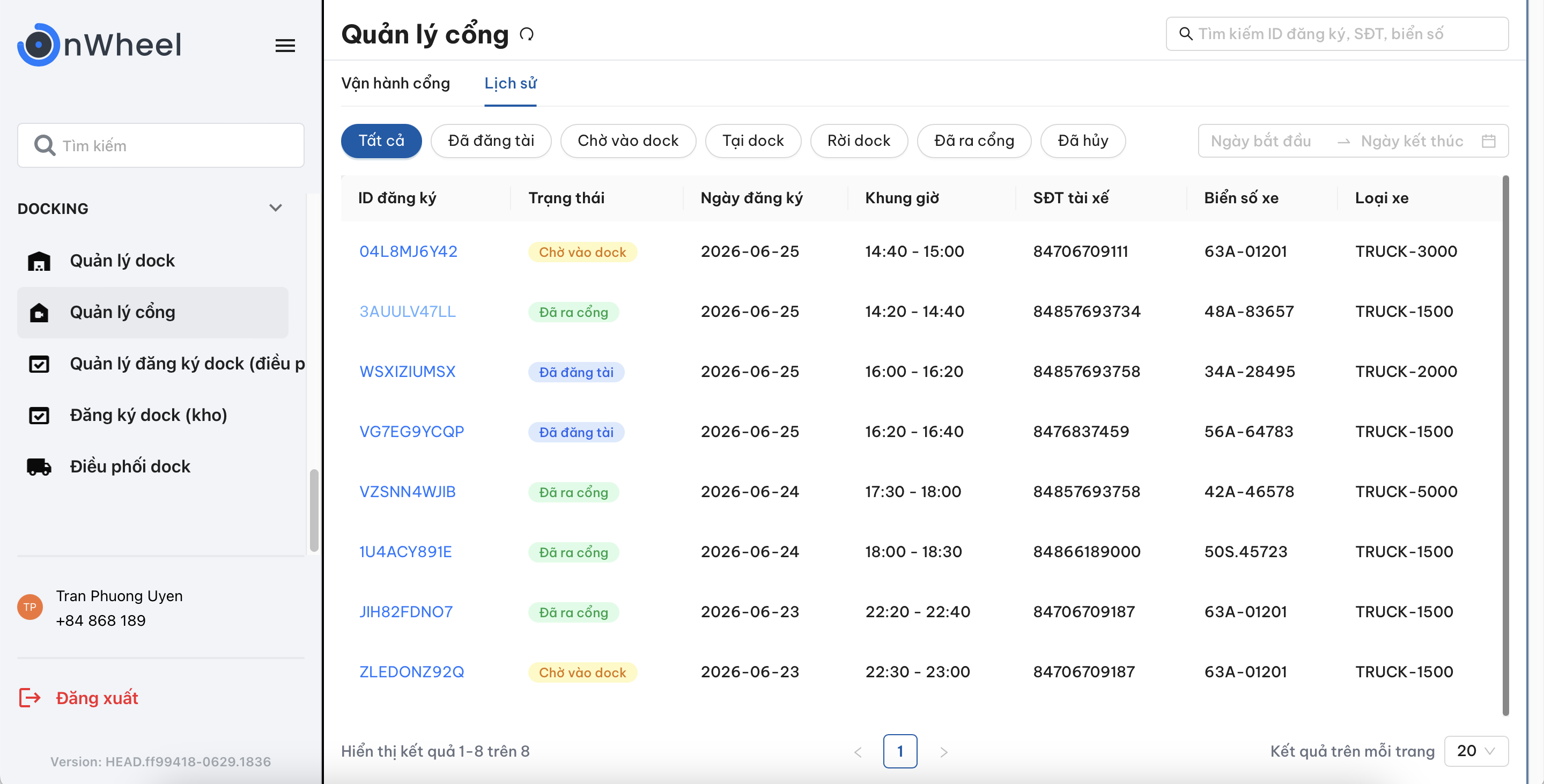Viewport: 1544px width, 784px height.
Task: Toggle the hamburger sidebar menu
Action: pos(285,46)
